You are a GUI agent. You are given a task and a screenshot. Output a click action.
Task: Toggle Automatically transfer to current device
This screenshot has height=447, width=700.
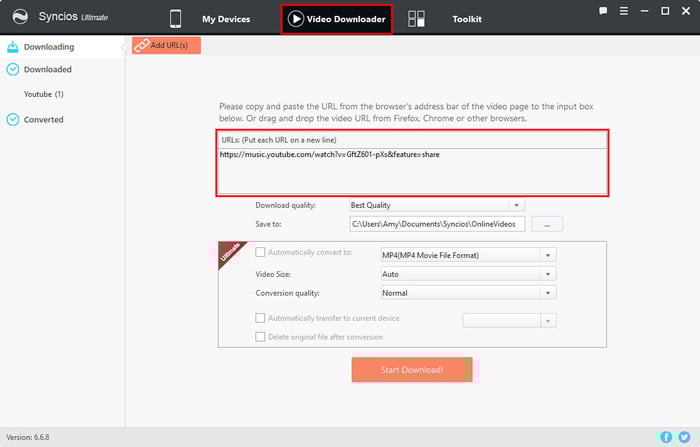[260, 318]
